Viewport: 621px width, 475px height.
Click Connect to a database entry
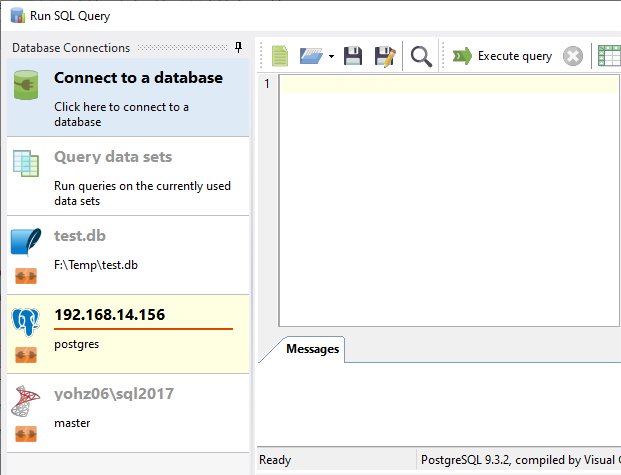128,97
